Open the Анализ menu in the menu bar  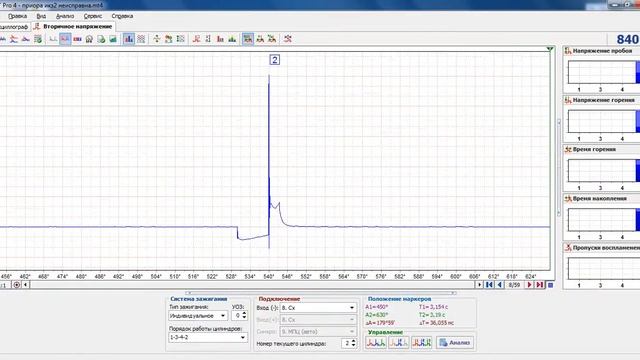pos(65,16)
